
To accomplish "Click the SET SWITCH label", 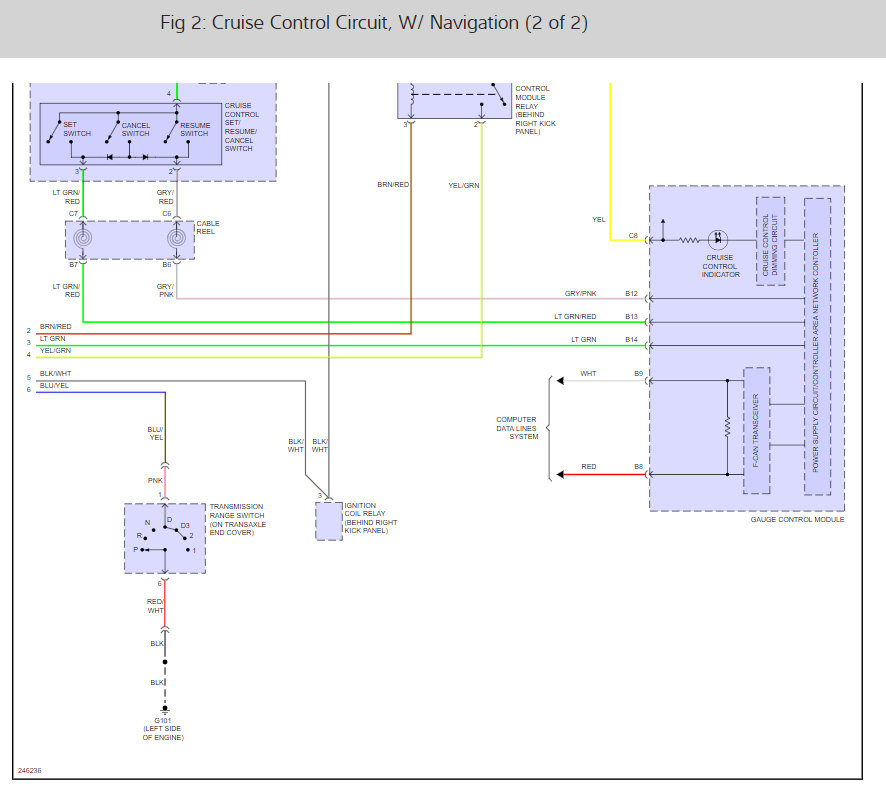I will click(x=77, y=129).
